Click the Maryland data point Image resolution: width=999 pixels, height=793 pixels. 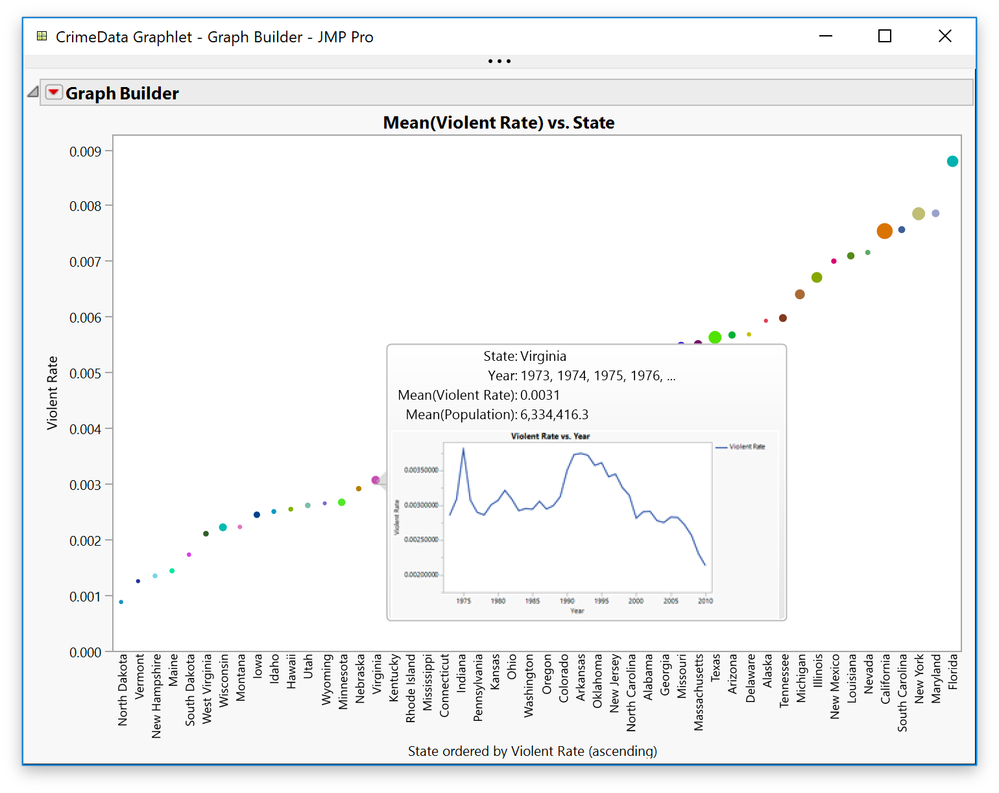tap(935, 213)
